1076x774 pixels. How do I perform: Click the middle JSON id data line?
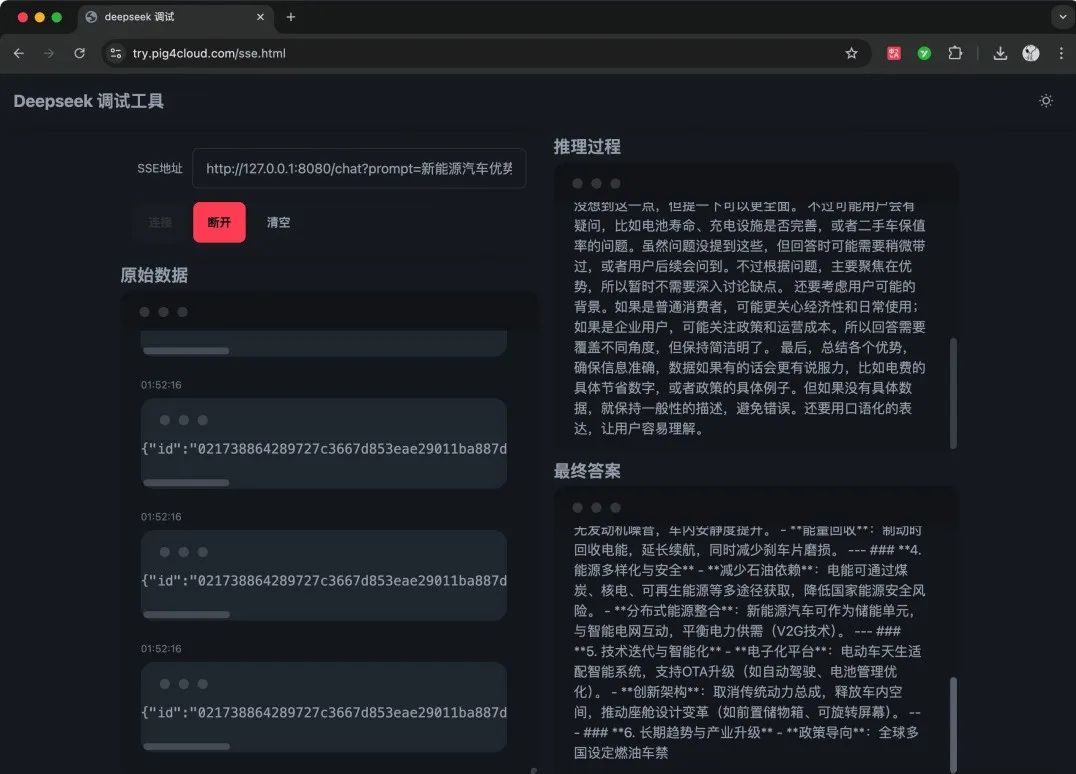tap(324, 580)
